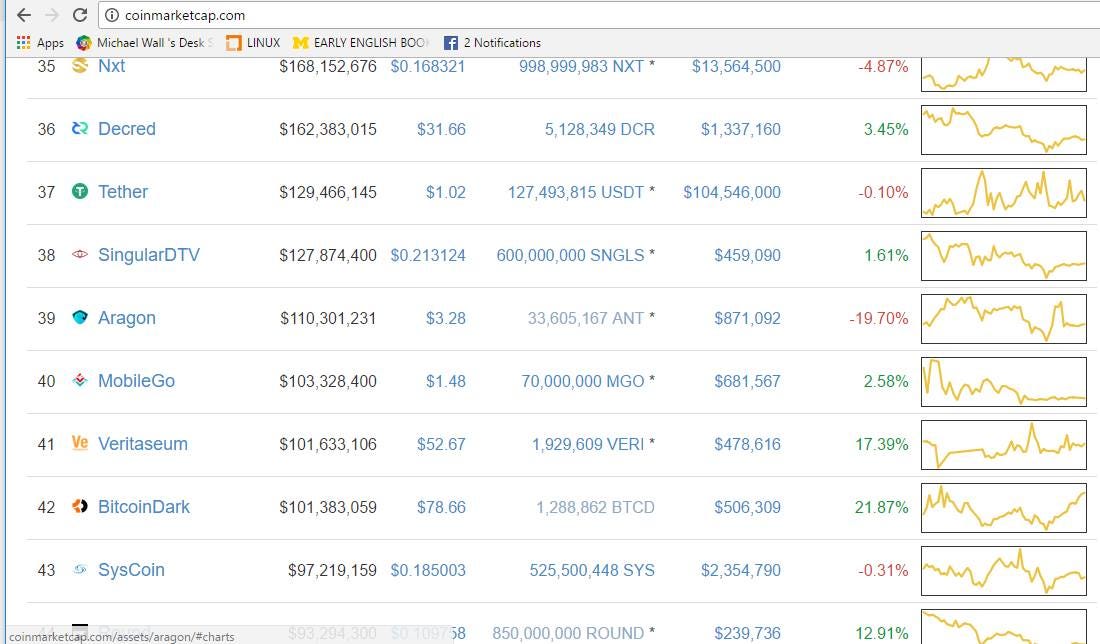The height and width of the screenshot is (644, 1100).
Task: Click the 70,000,000 MGO supply link
Action: point(582,382)
